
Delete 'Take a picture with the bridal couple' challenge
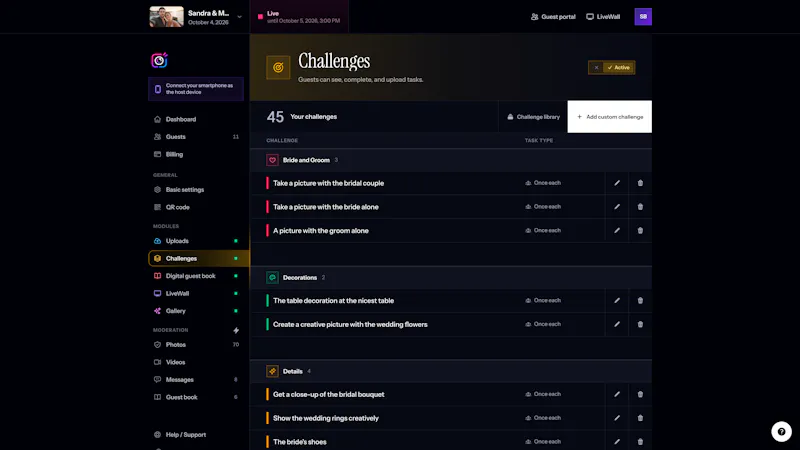tap(640, 183)
